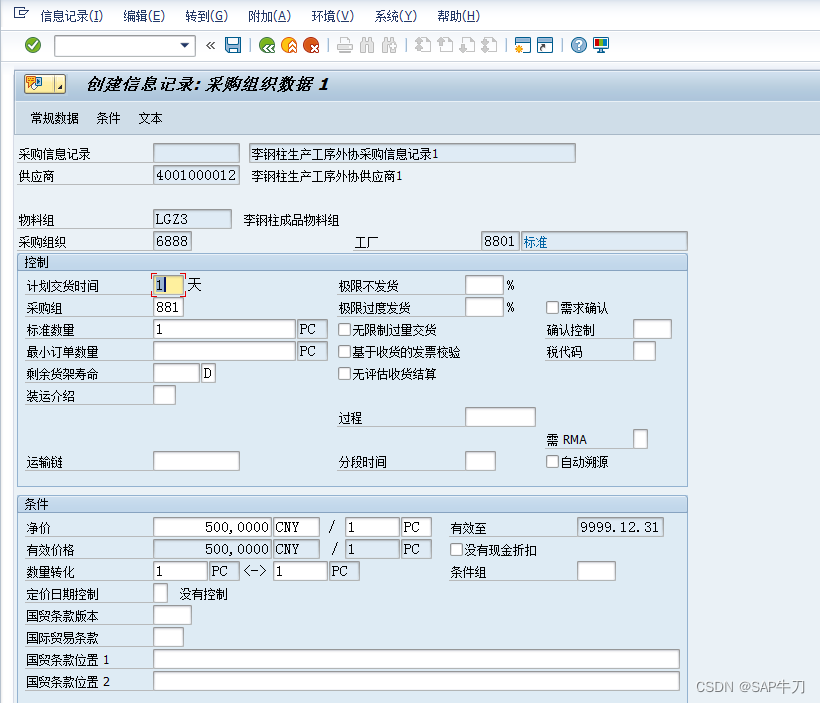The width and height of the screenshot is (820, 703).
Task: Click the 需 RMA input field
Action: click(641, 439)
